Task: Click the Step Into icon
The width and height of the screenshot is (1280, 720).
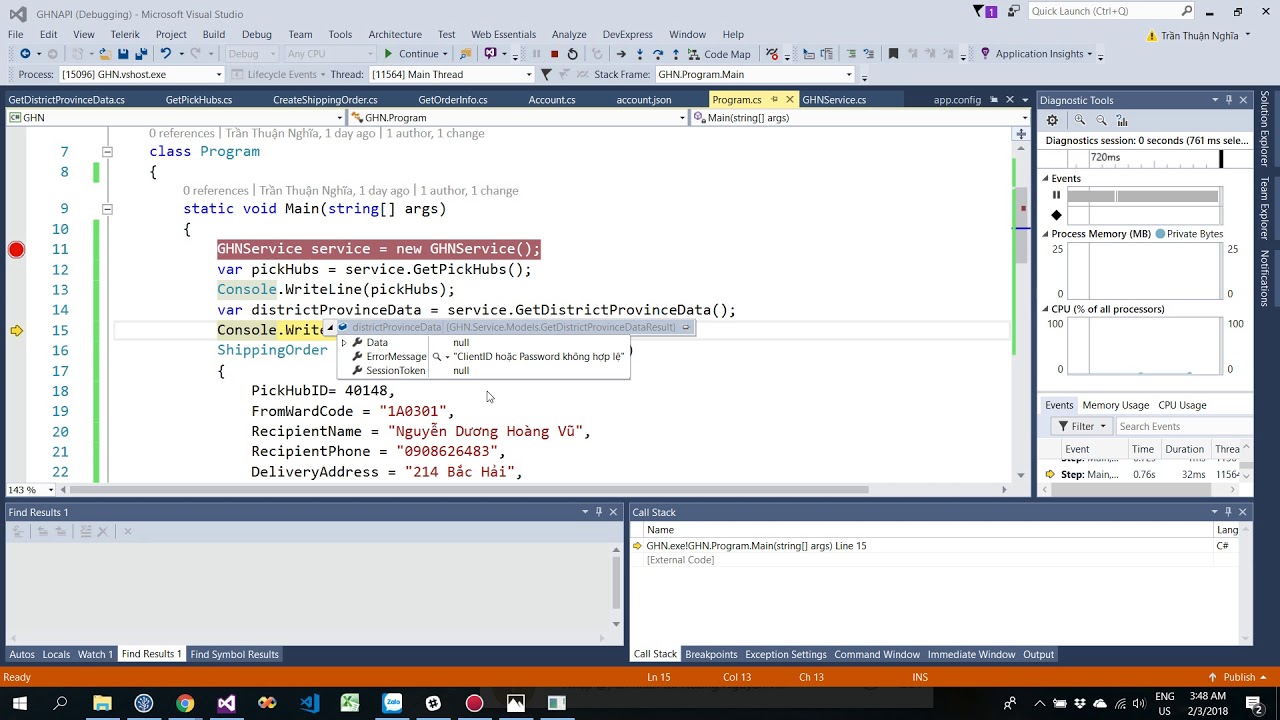Action: tap(640, 54)
